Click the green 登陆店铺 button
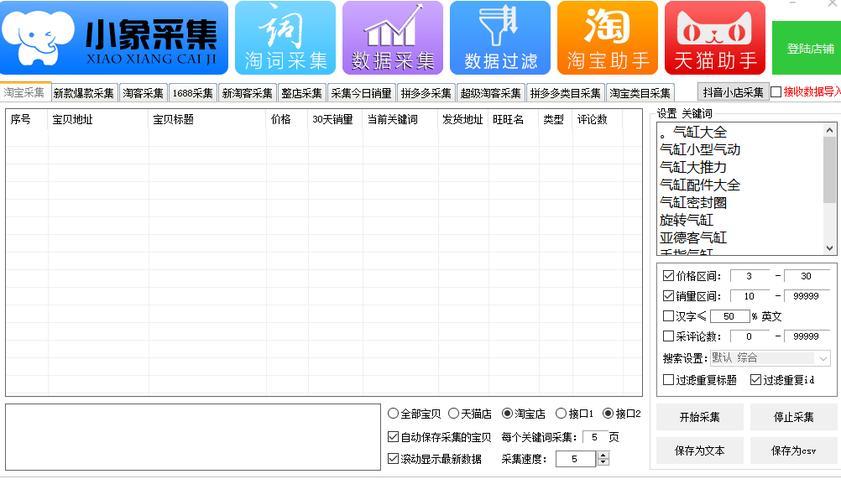Screen dimensions: 841x500 tap(807, 48)
